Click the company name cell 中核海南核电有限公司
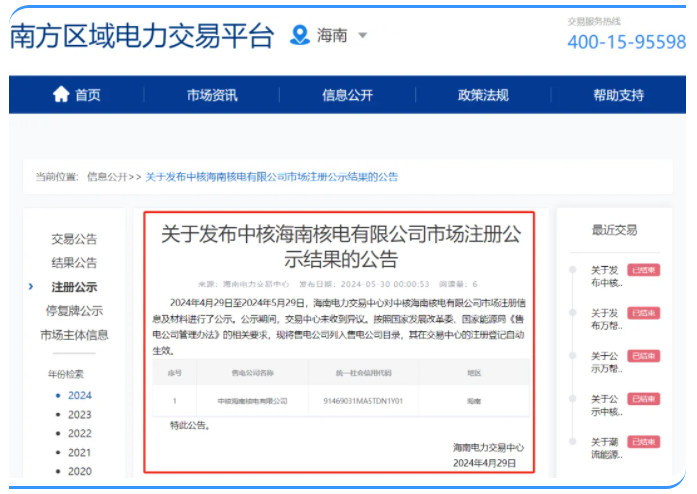This screenshot has height=494, width=697. (x=252, y=401)
